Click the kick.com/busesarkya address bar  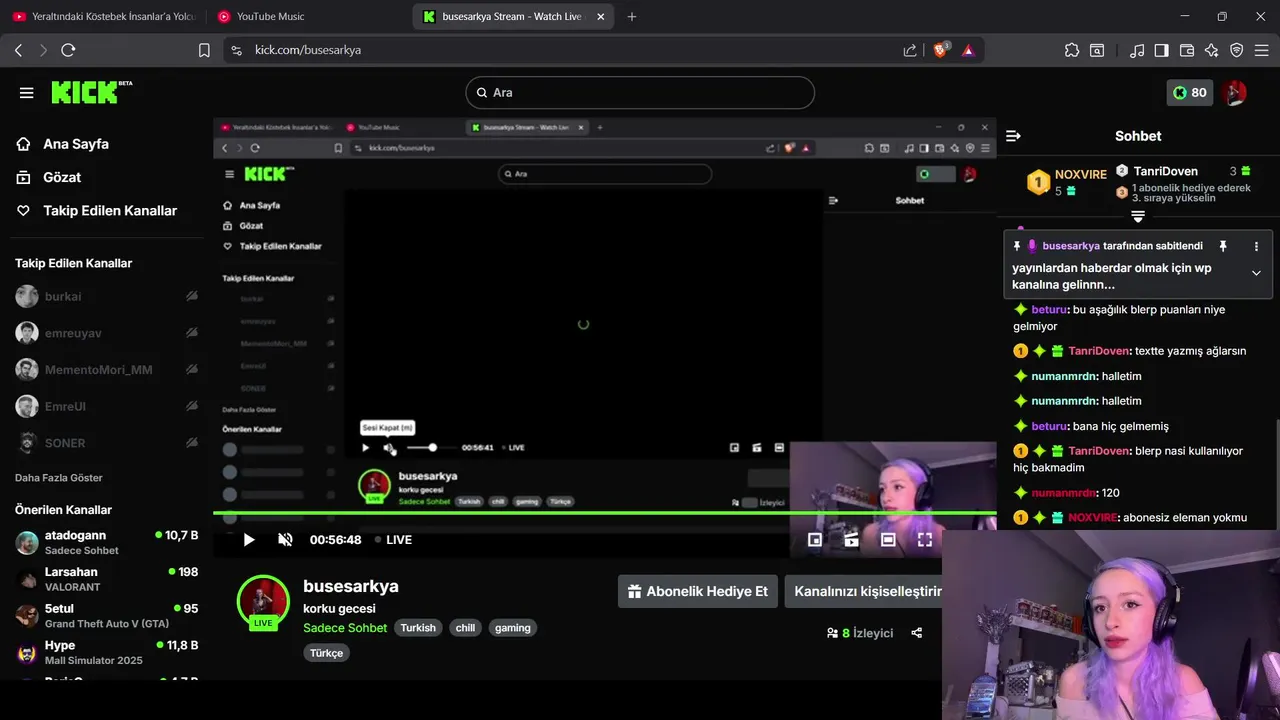[560, 50]
